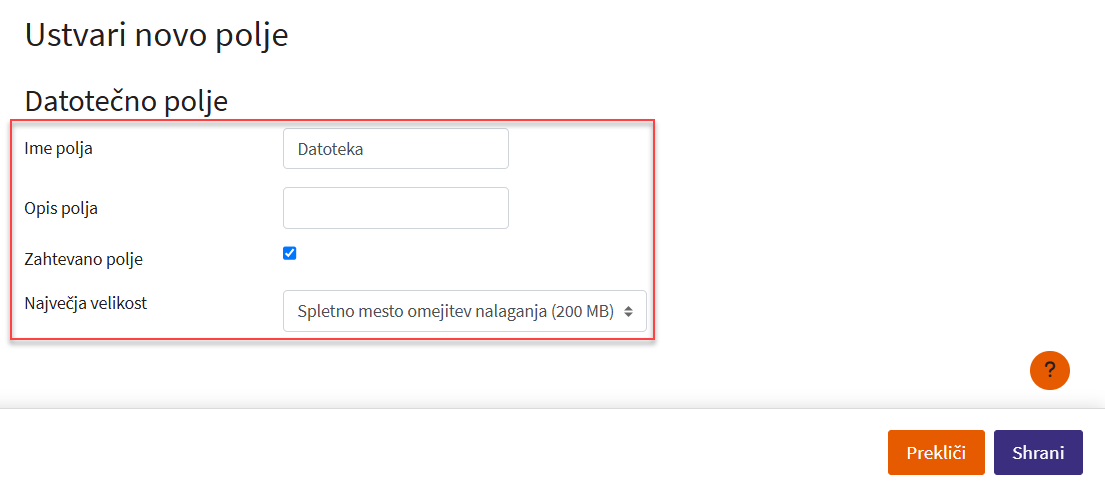The image size is (1105, 493).
Task: Open help using the round ? button
Action: click(1049, 370)
